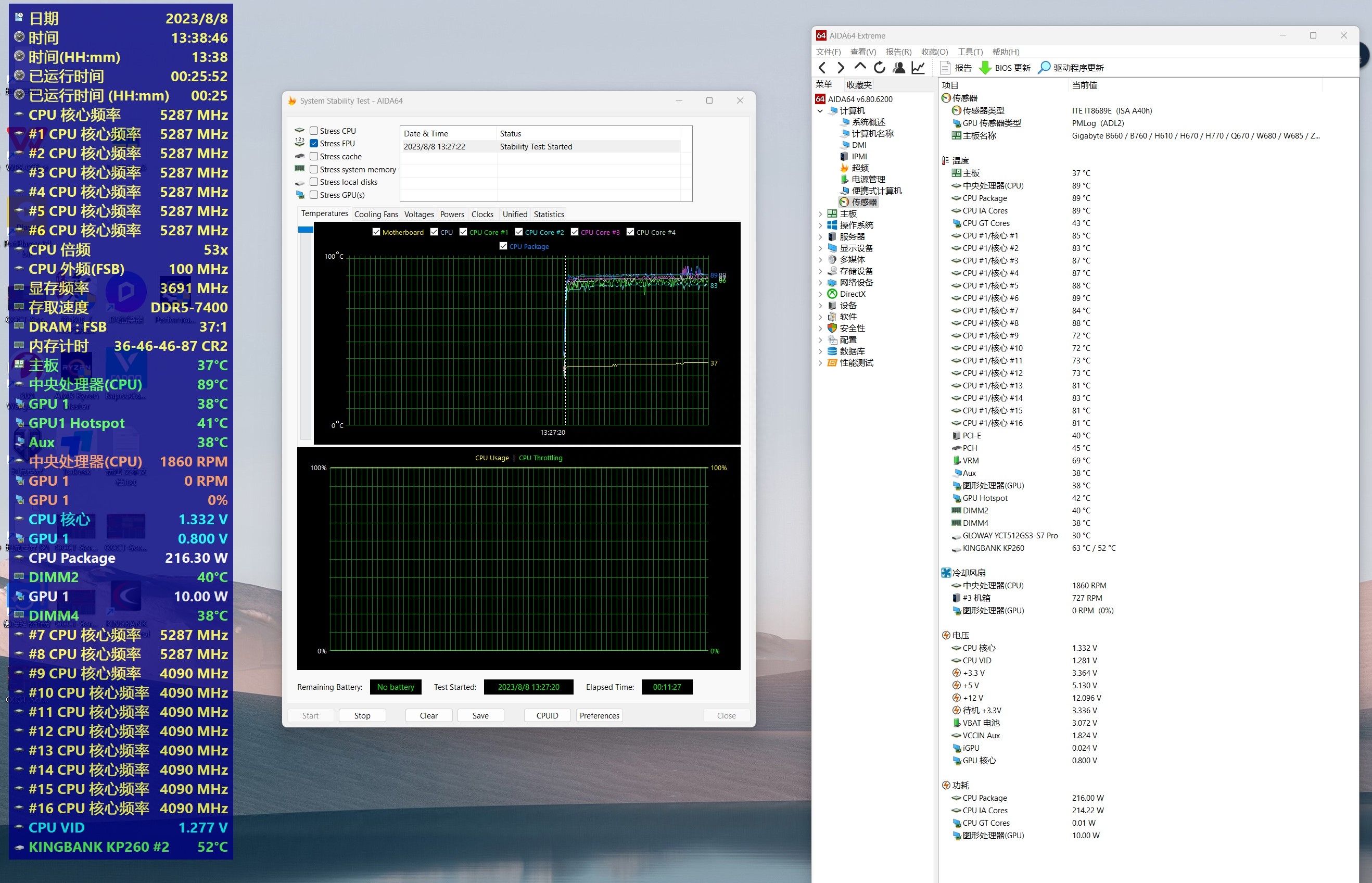Screen dimensions: 1372x883
Task: Click the Clear button
Action: point(429,715)
